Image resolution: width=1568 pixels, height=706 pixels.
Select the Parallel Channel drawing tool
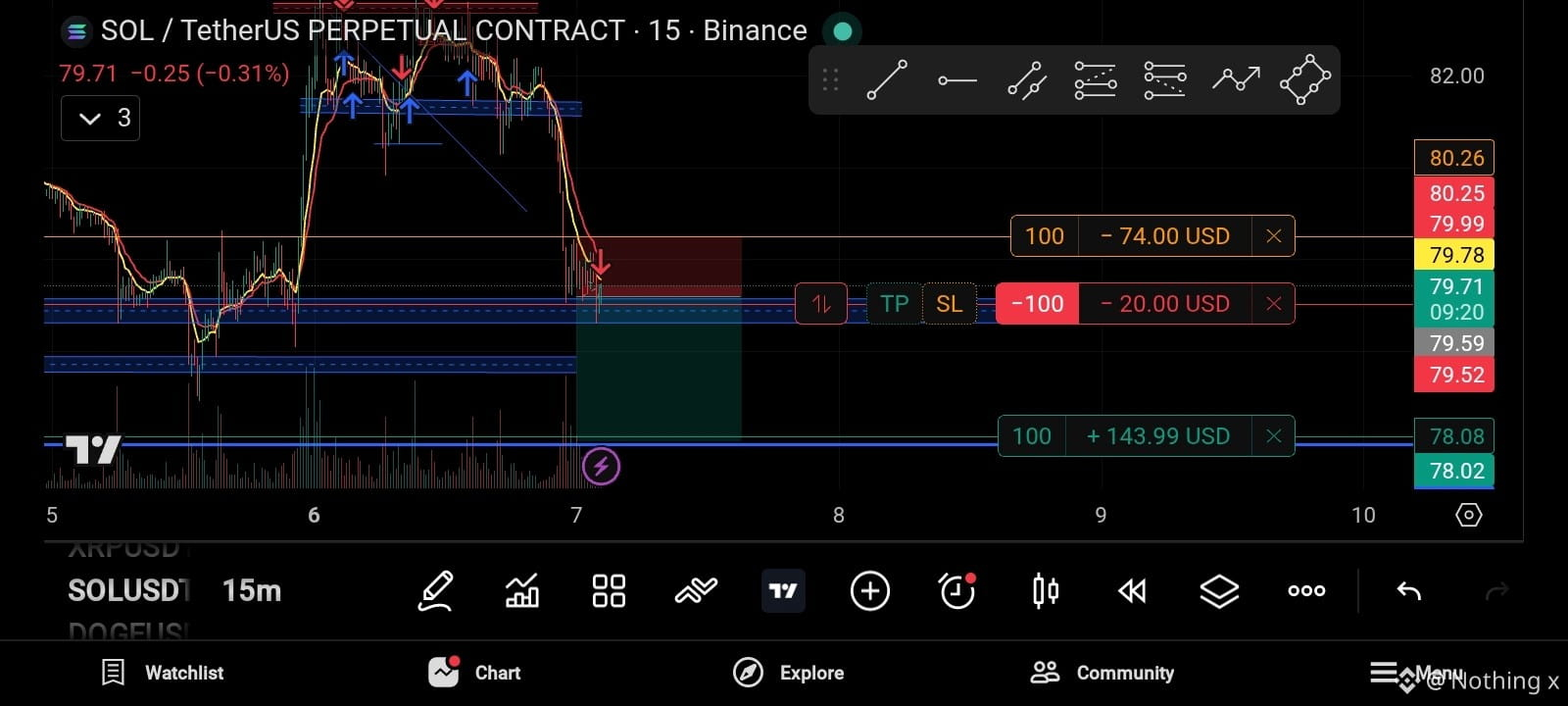(1026, 80)
